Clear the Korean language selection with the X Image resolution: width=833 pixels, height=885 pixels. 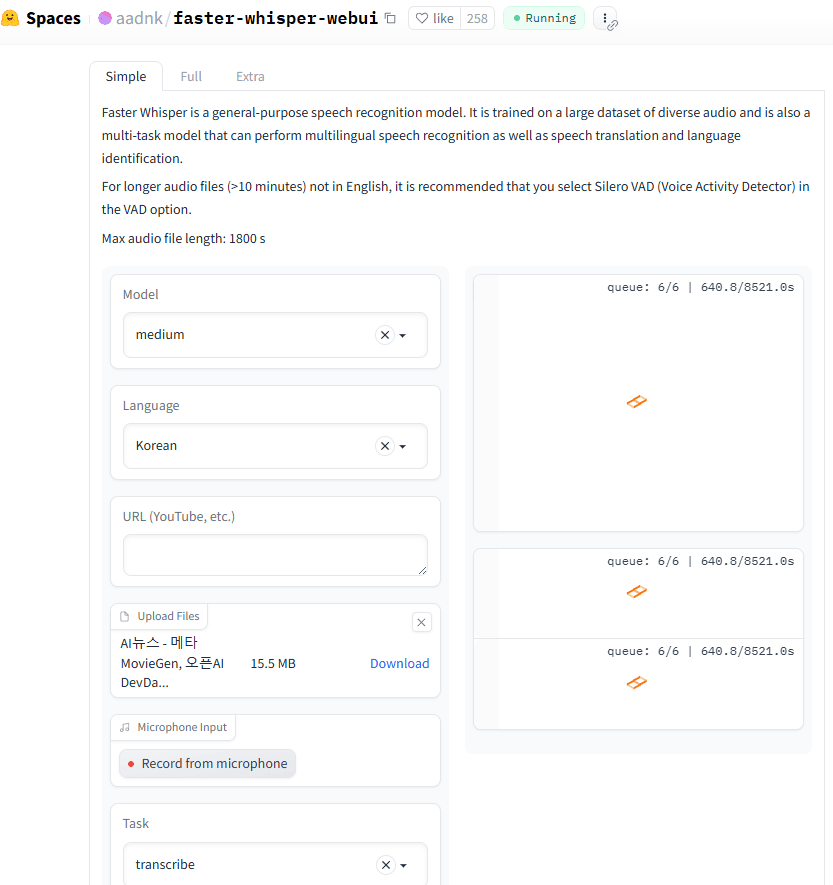pyautogui.click(x=385, y=446)
